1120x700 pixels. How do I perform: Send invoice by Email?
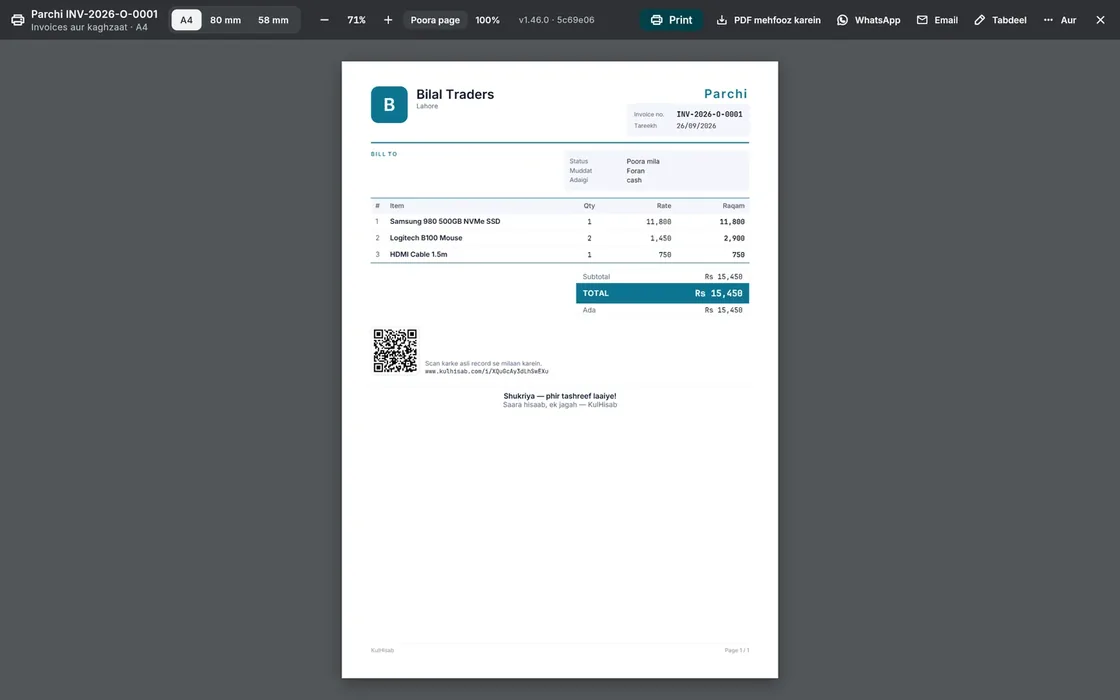tap(937, 20)
